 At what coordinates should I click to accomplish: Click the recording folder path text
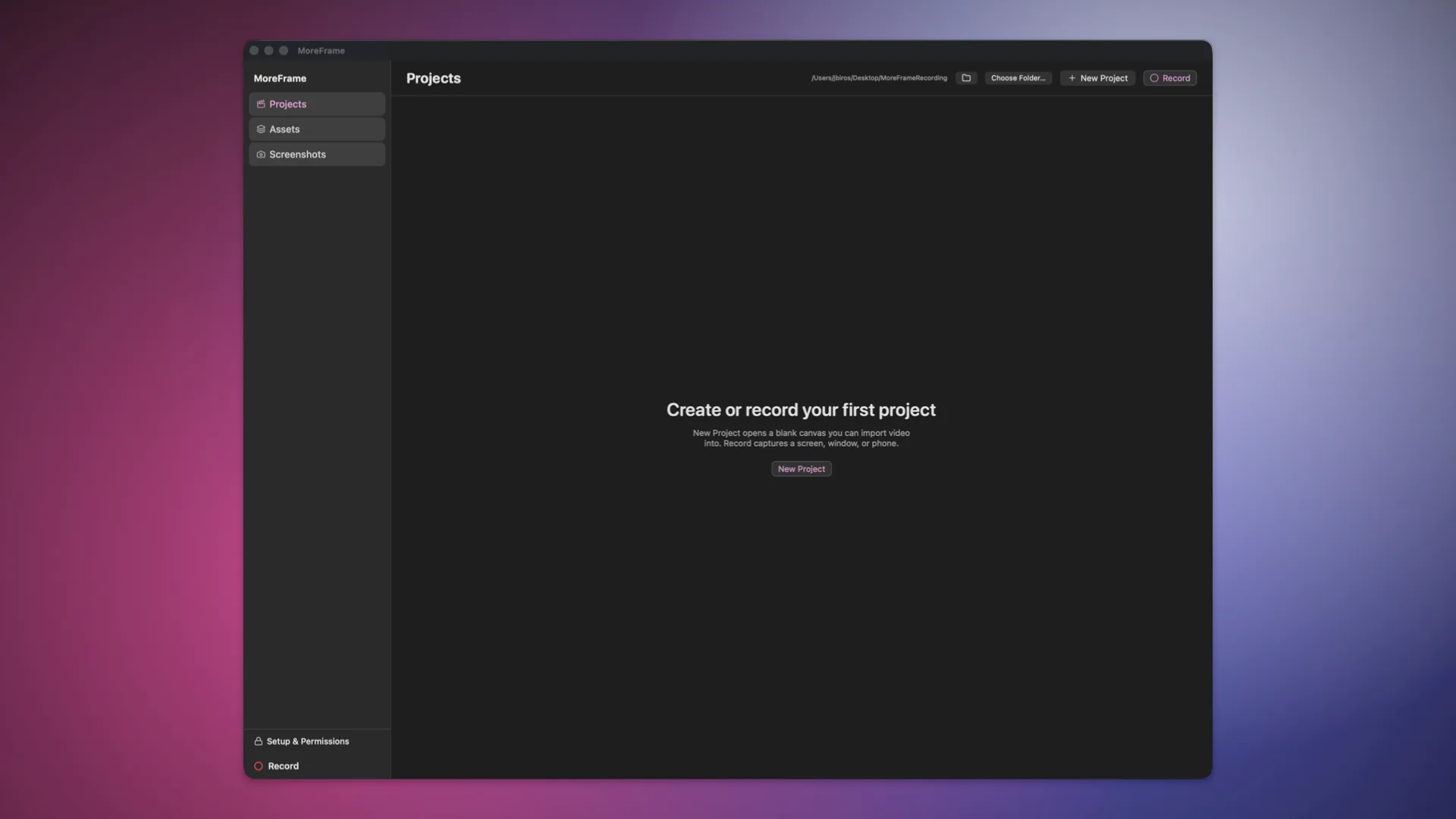879,78
